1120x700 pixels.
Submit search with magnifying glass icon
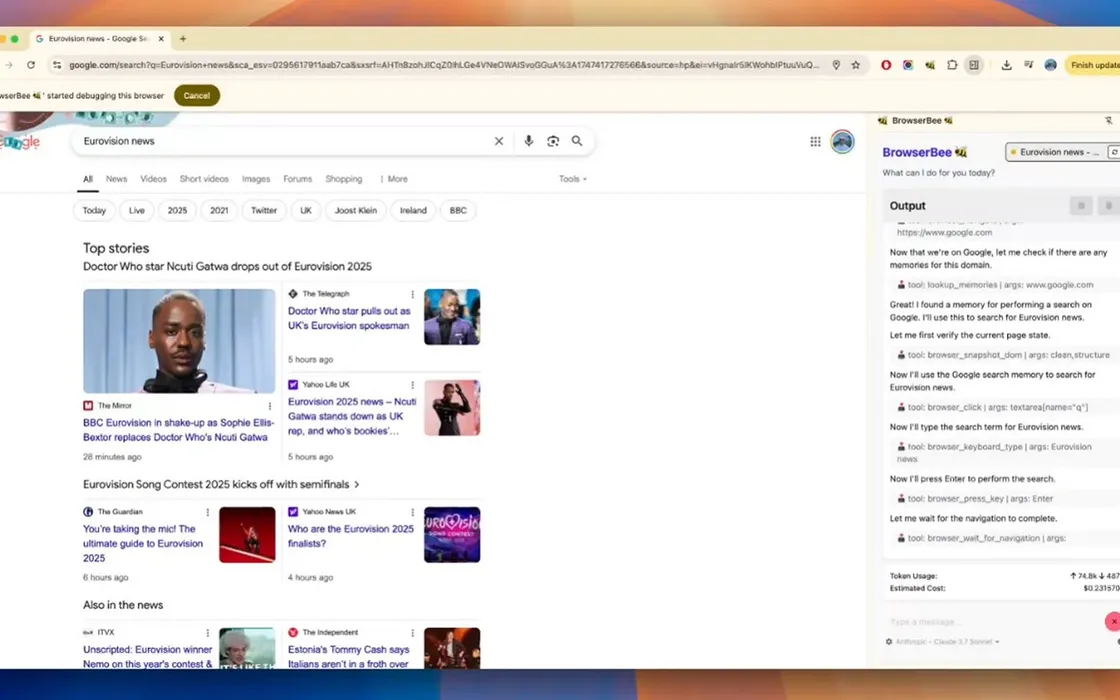point(577,141)
